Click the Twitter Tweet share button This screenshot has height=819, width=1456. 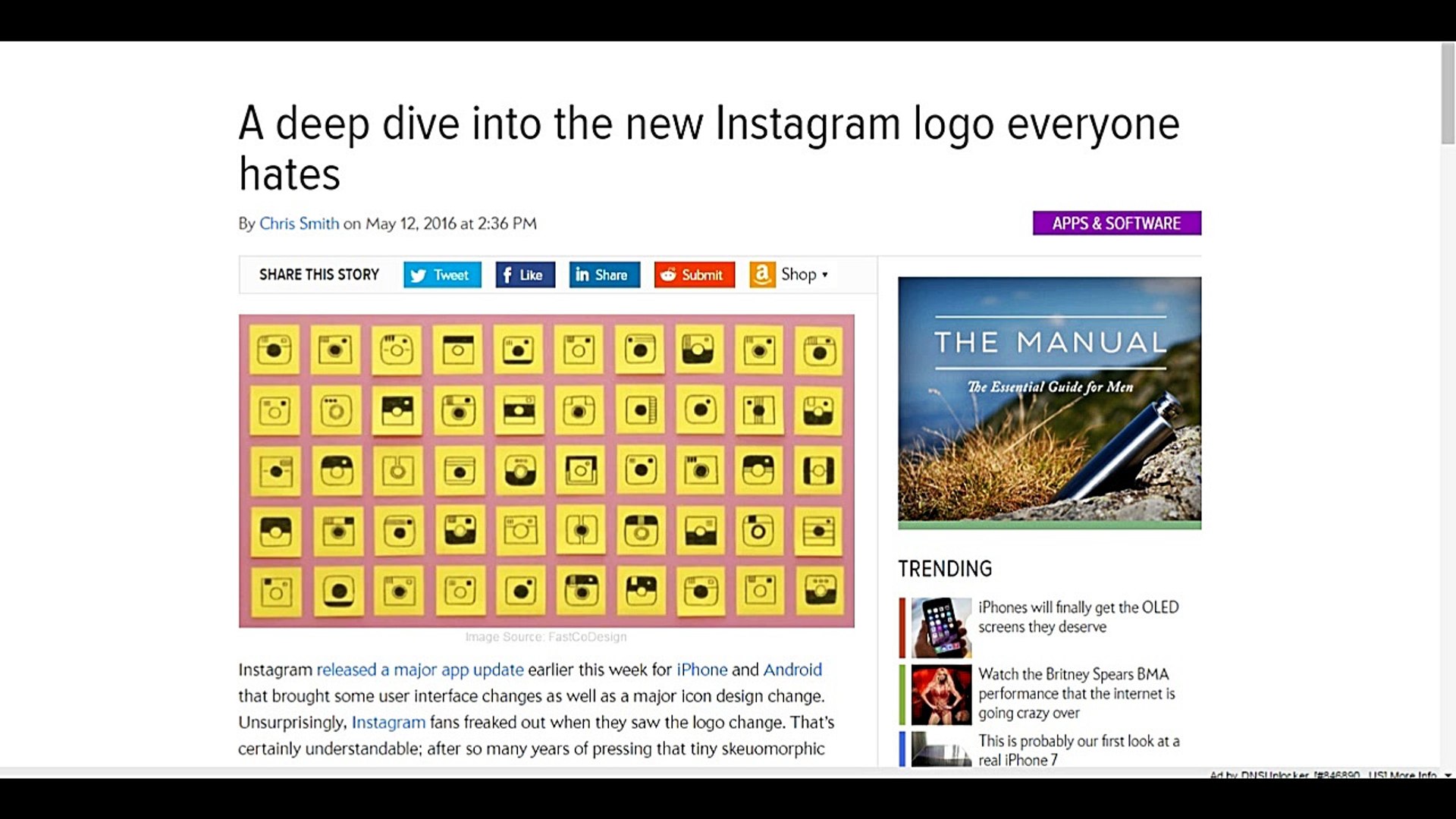pos(442,275)
